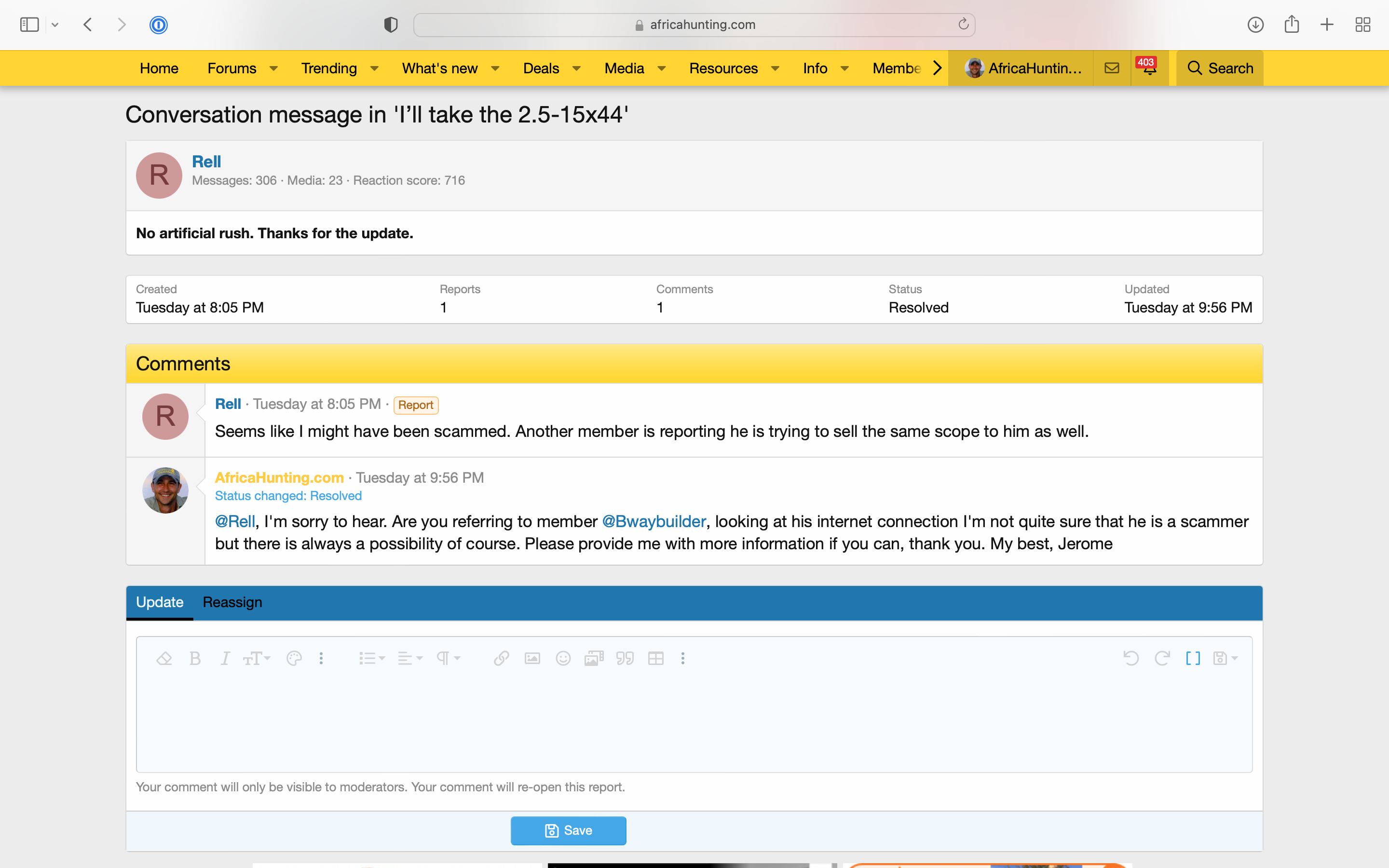Image resolution: width=1389 pixels, height=868 pixels.
Task: Toggle BB code mode brackets icon
Action: coord(1193,658)
